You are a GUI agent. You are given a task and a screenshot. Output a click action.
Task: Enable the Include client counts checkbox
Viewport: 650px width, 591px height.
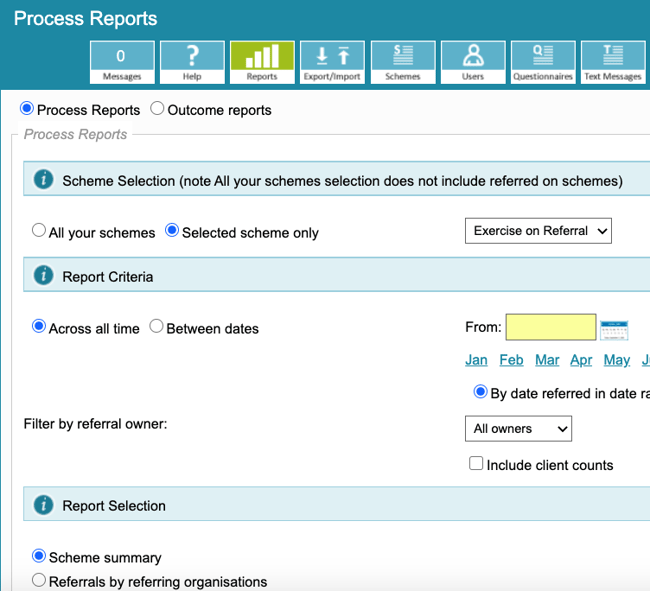pos(477,464)
